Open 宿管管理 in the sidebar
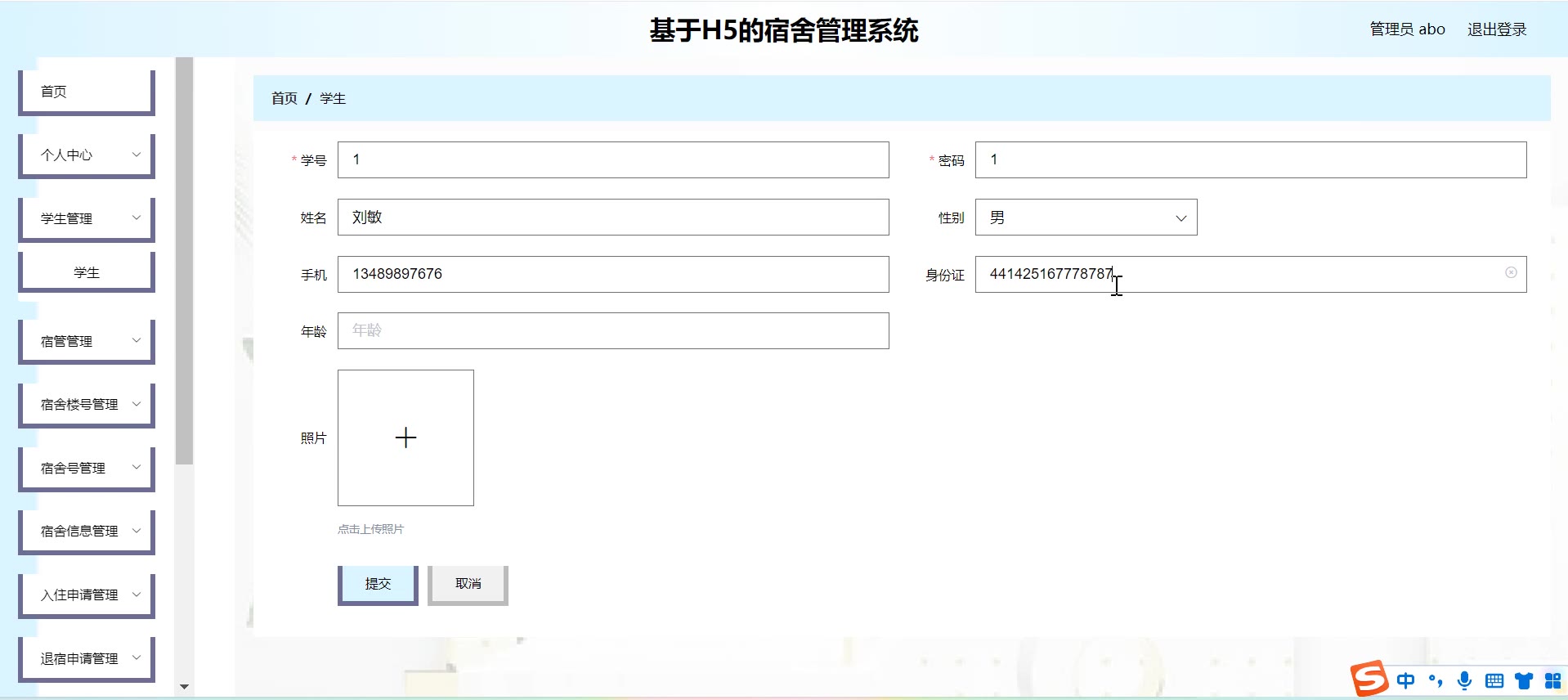Viewport: 1568px width, 700px height. click(x=87, y=341)
